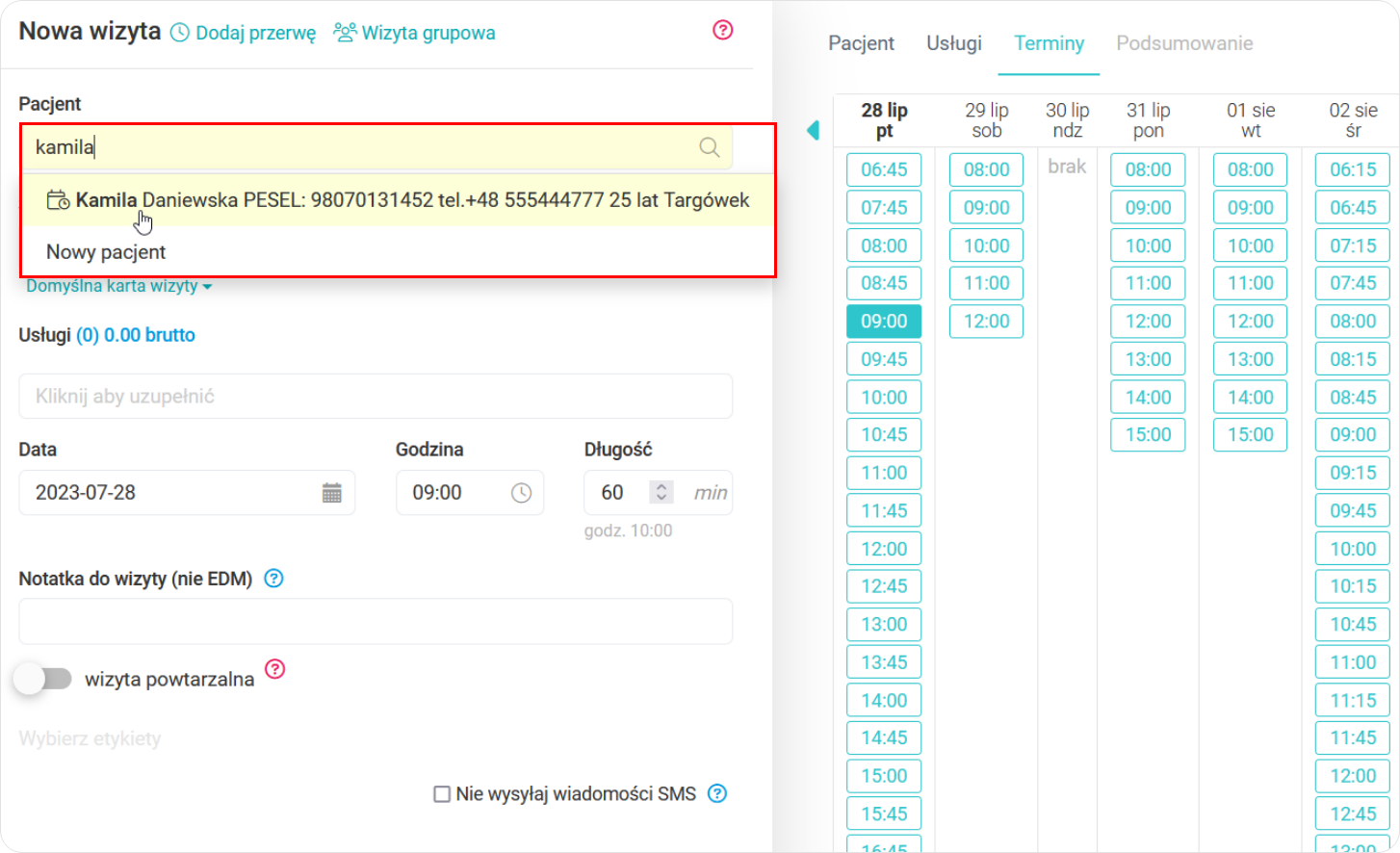Pick 06:15 slot on 02 sie
1400x853 pixels.
(x=1353, y=169)
